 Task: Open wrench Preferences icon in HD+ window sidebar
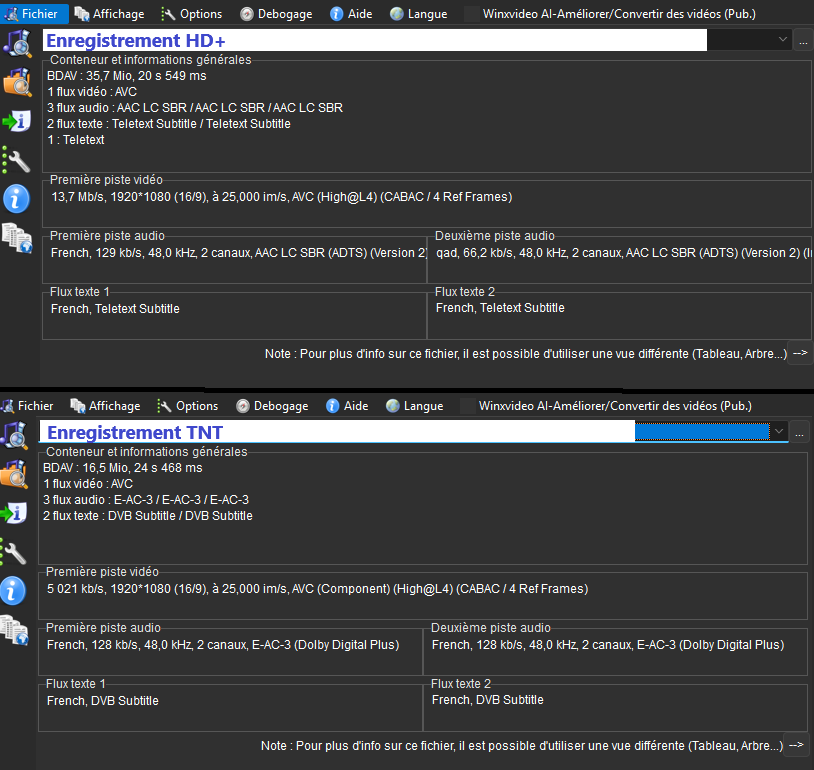tap(17, 160)
